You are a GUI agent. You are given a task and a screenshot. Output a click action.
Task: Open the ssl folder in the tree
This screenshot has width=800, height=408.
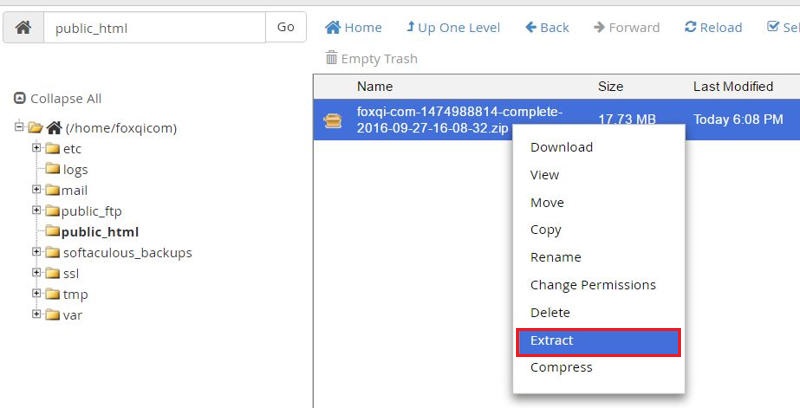click(x=71, y=274)
